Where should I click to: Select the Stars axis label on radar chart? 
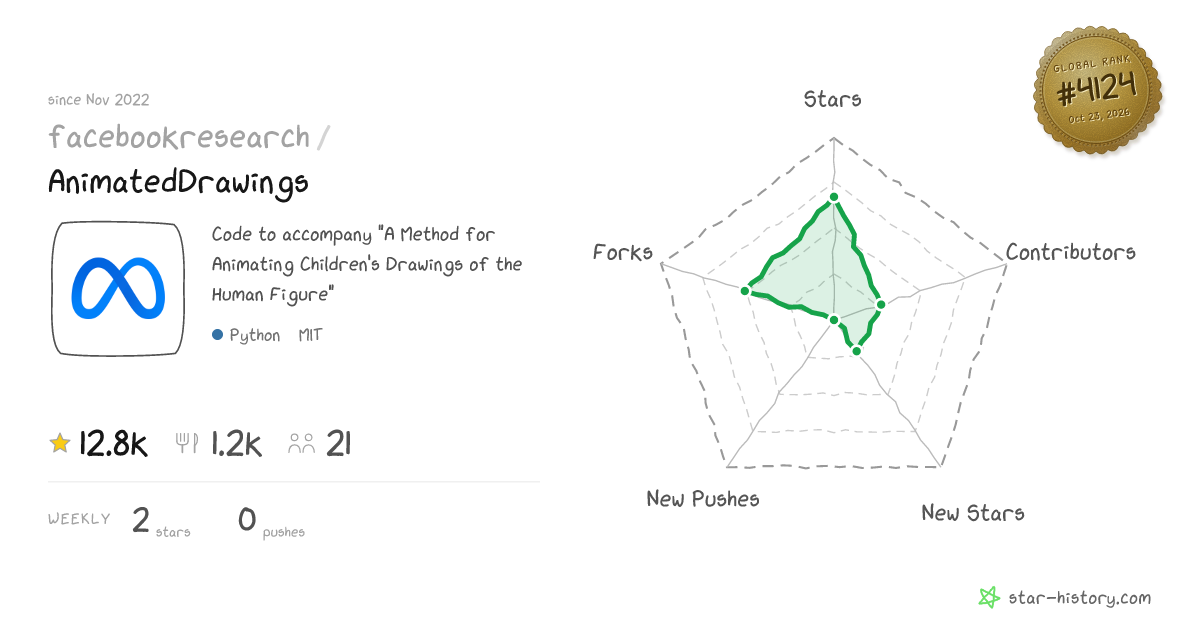(x=833, y=99)
